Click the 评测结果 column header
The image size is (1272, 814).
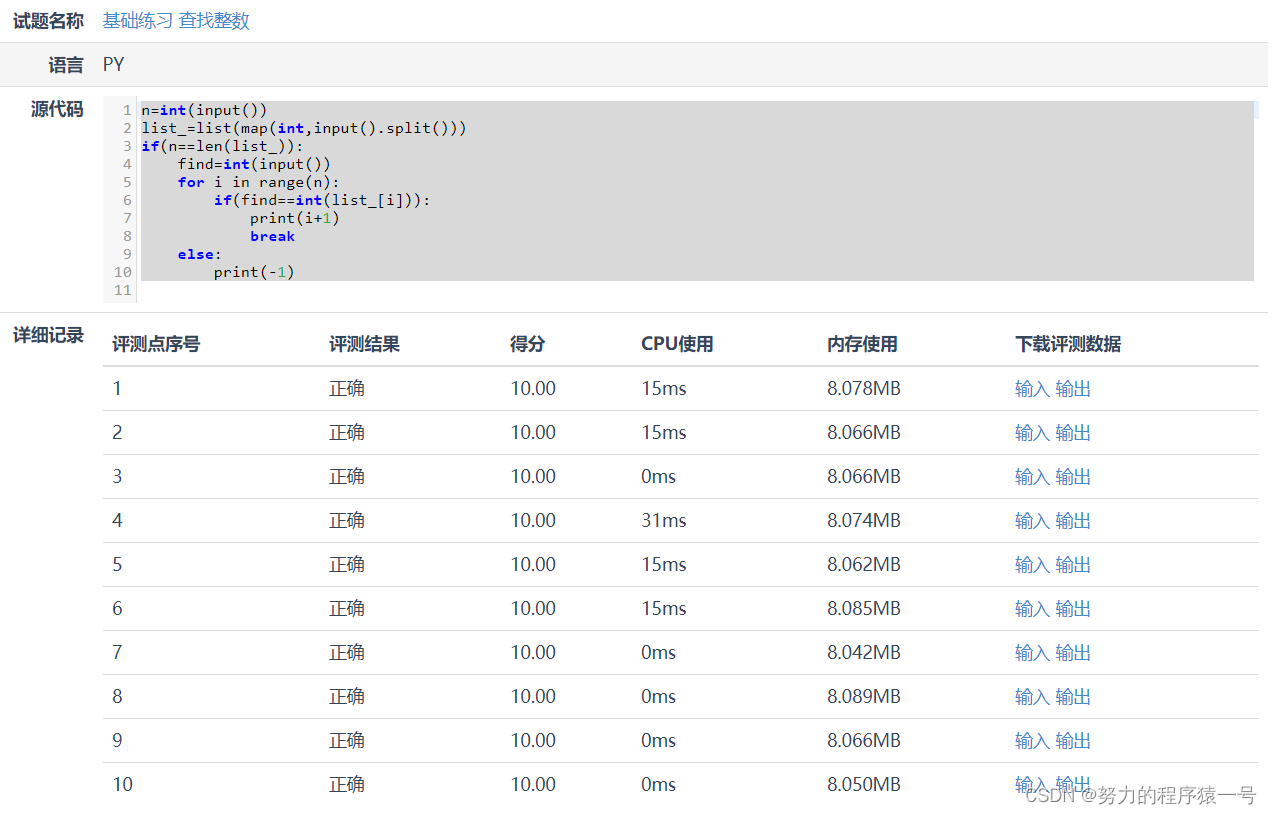[364, 344]
